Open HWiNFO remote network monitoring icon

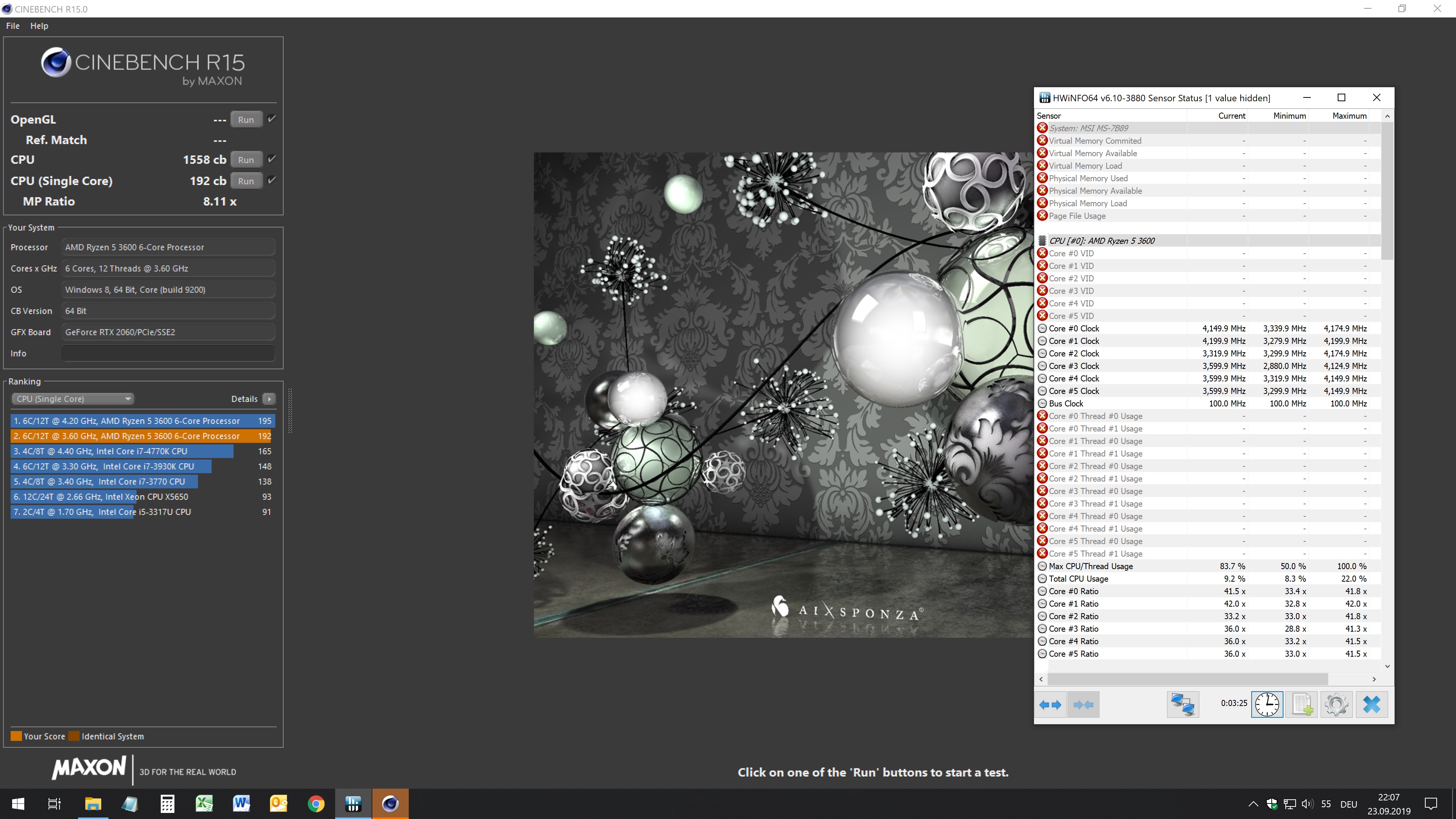[1183, 704]
